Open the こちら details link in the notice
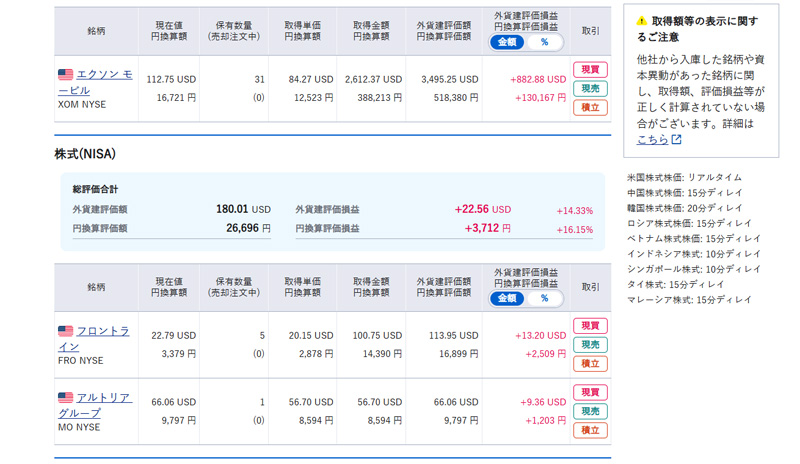800x464 pixels. (652, 140)
